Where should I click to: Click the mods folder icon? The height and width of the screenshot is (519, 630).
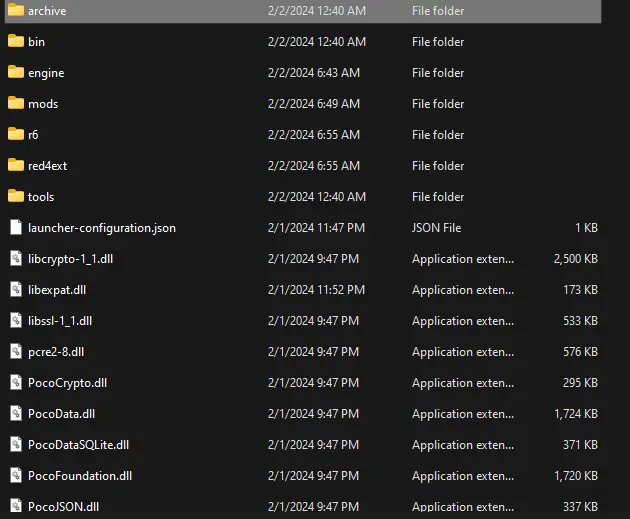[16, 103]
